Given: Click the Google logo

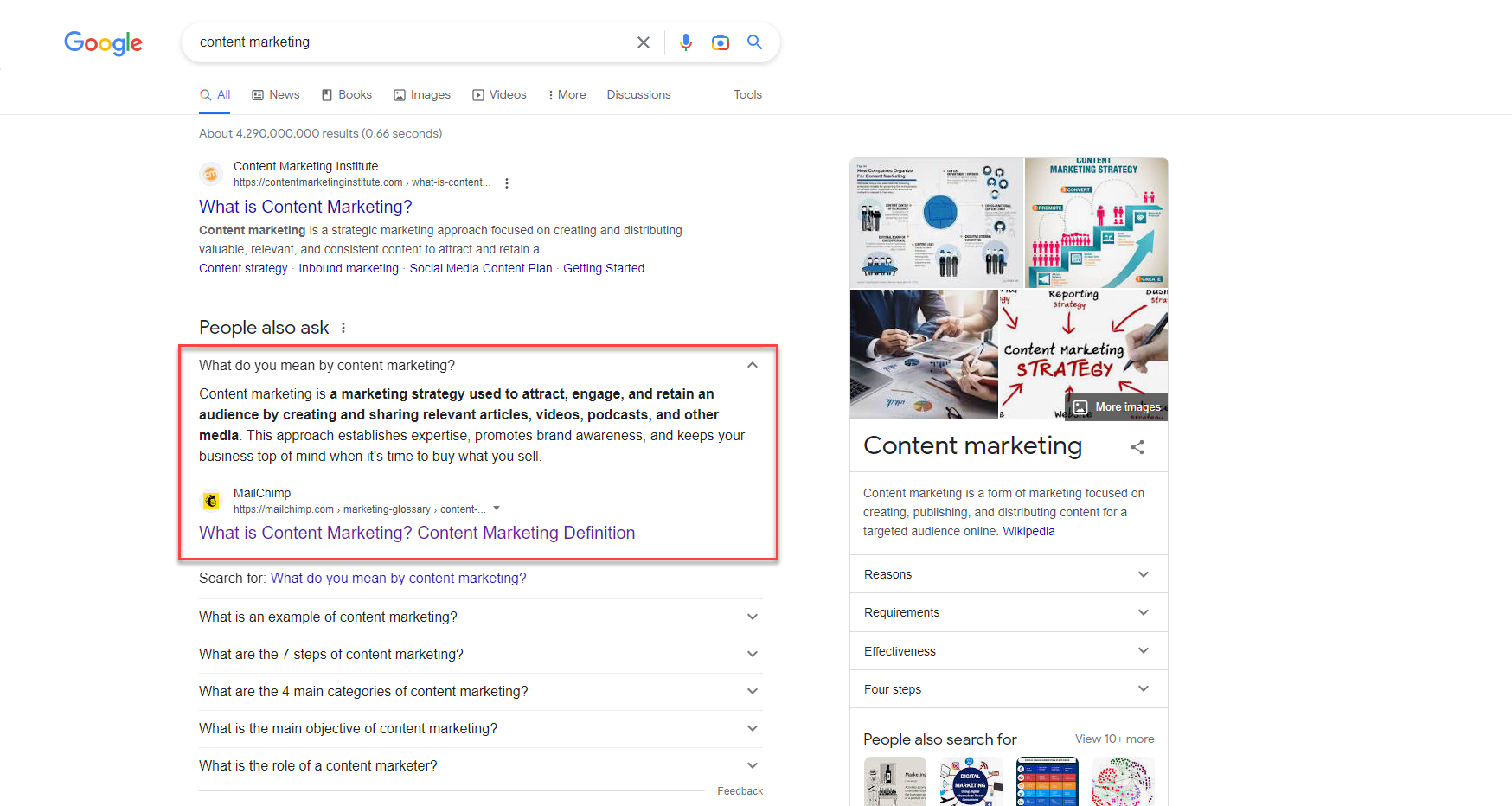Looking at the screenshot, I should click(103, 43).
